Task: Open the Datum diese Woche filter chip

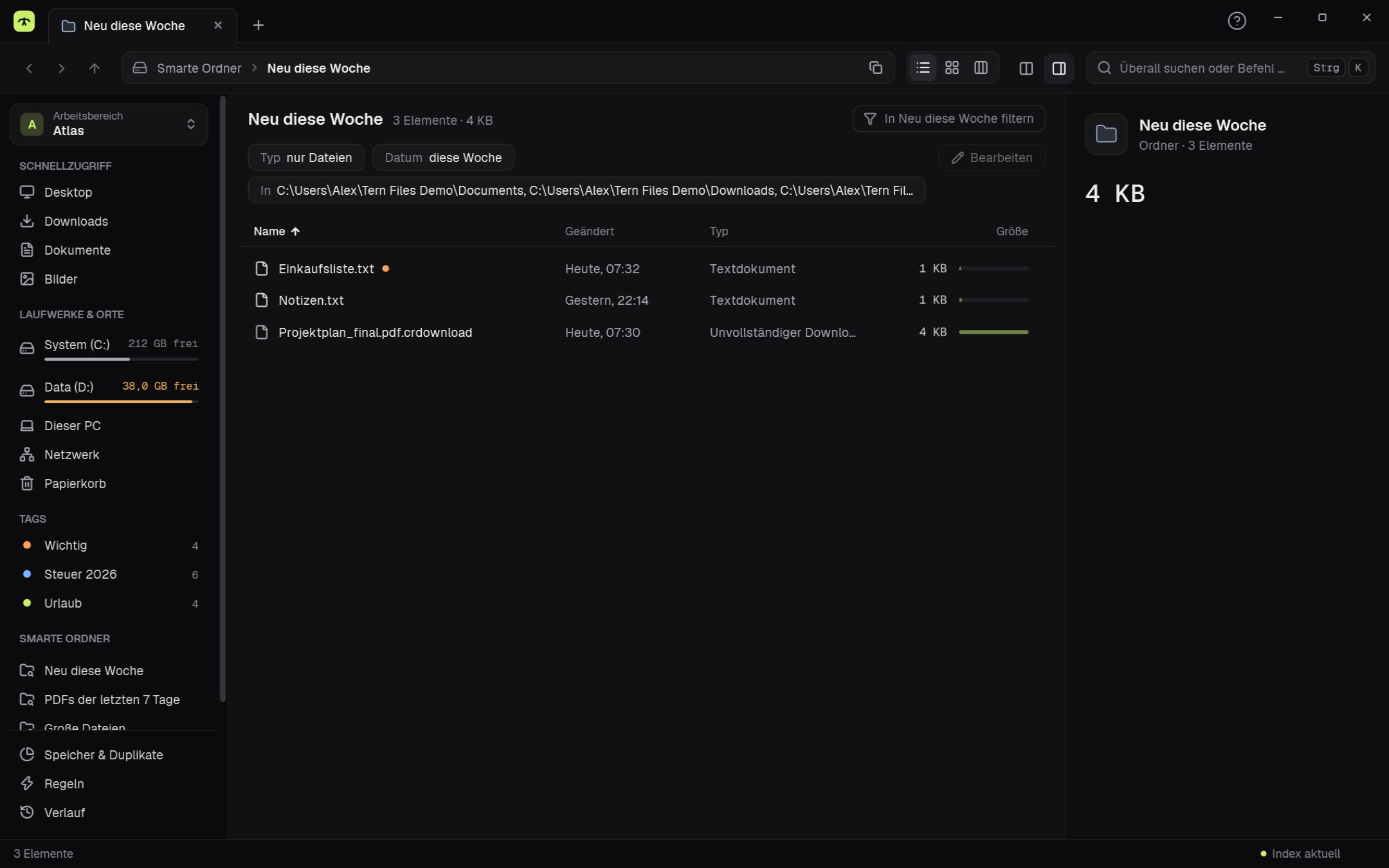Action: [x=443, y=158]
